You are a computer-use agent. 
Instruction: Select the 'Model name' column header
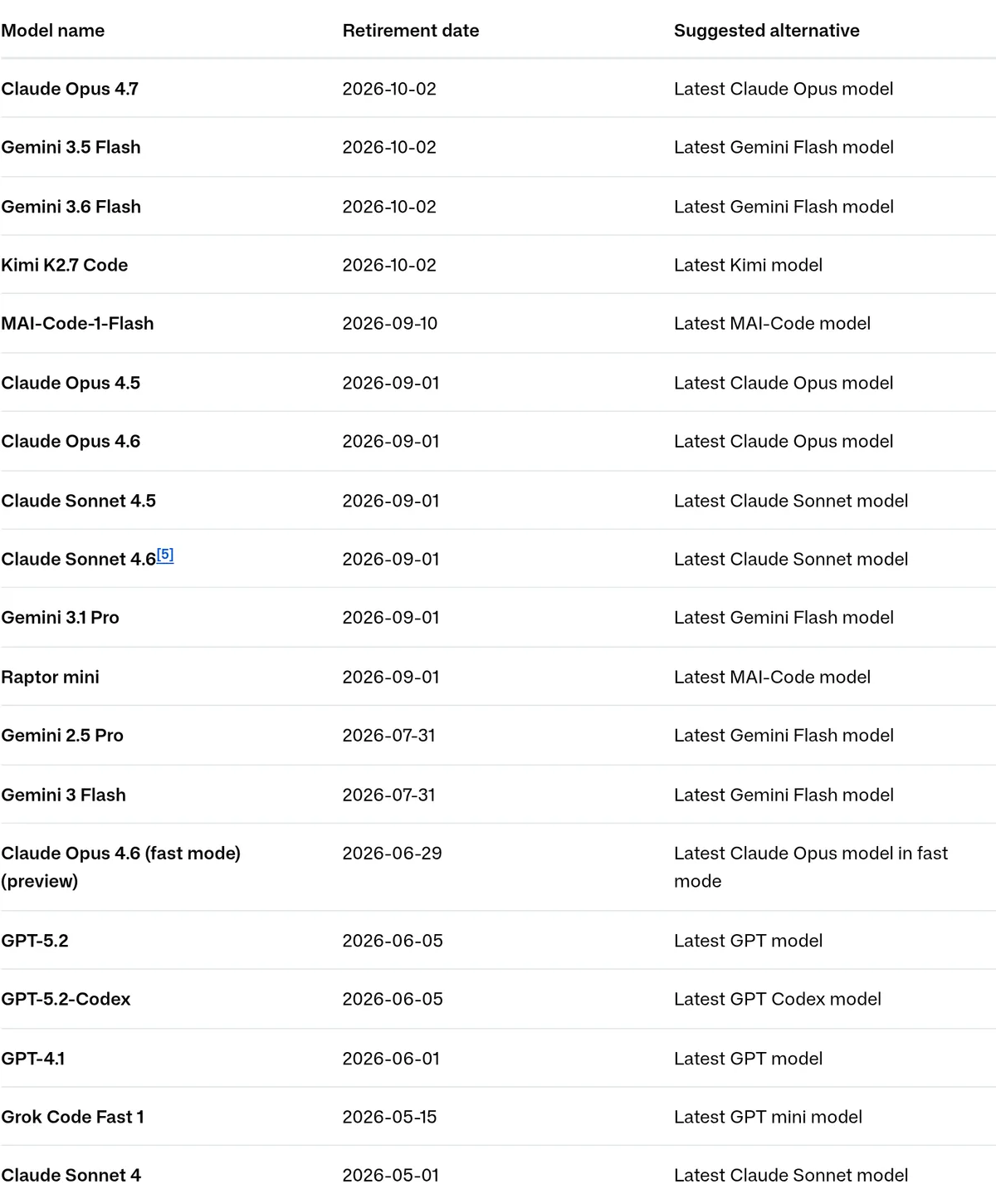[x=53, y=31]
